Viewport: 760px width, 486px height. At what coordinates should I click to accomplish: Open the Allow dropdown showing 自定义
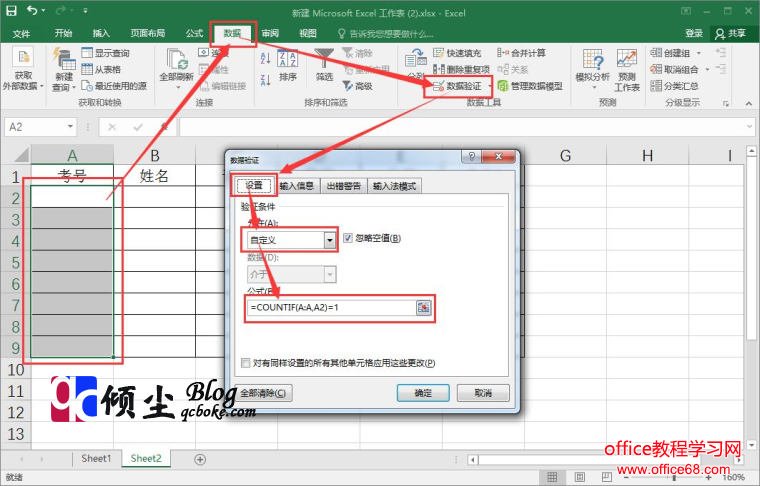pyautogui.click(x=291, y=240)
